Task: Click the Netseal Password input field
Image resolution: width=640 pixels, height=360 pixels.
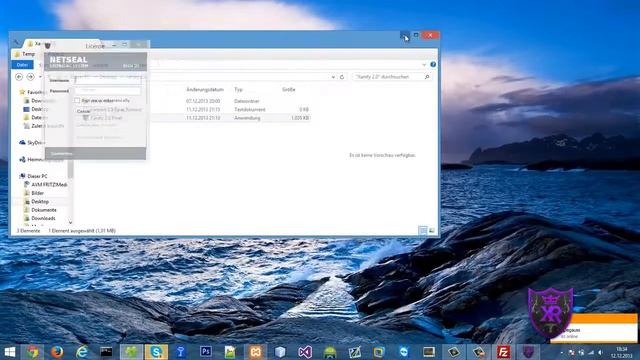Action: point(108,91)
